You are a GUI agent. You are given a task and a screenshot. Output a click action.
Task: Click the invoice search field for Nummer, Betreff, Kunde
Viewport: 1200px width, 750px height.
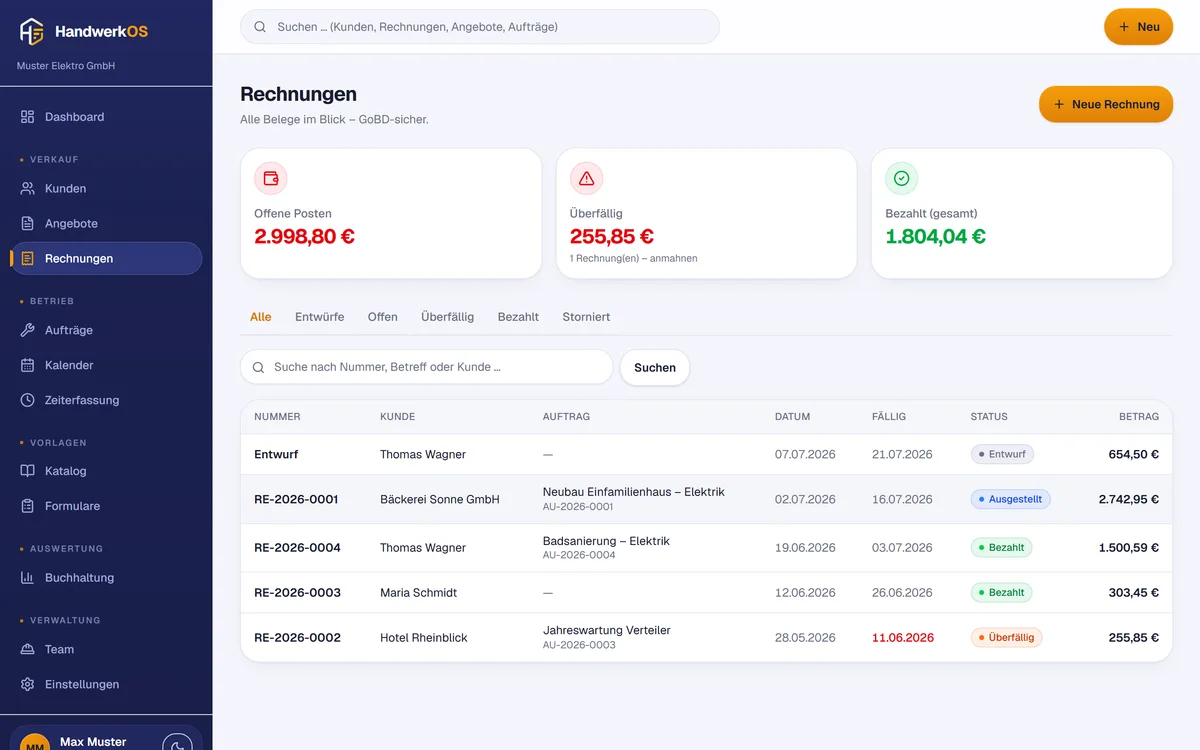click(427, 367)
